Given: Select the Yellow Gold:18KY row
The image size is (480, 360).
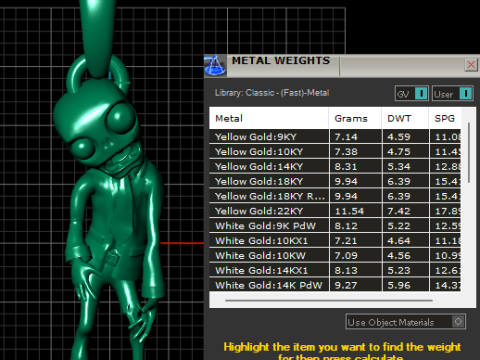Looking at the screenshot, I should [335, 181].
